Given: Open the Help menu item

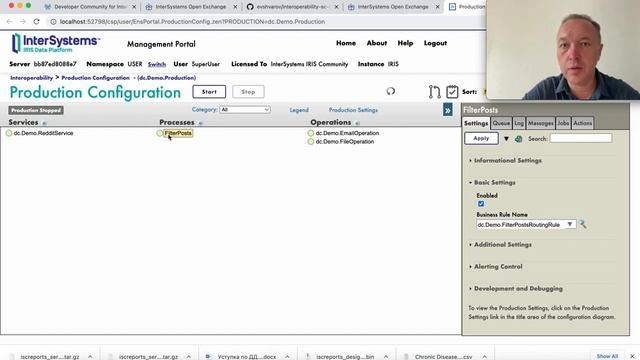Looking at the screenshot, I should pyautogui.click(x=405, y=43).
